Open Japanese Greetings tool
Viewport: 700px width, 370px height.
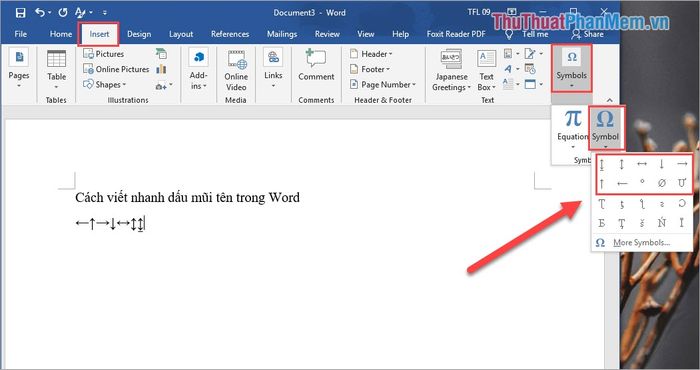click(x=451, y=71)
